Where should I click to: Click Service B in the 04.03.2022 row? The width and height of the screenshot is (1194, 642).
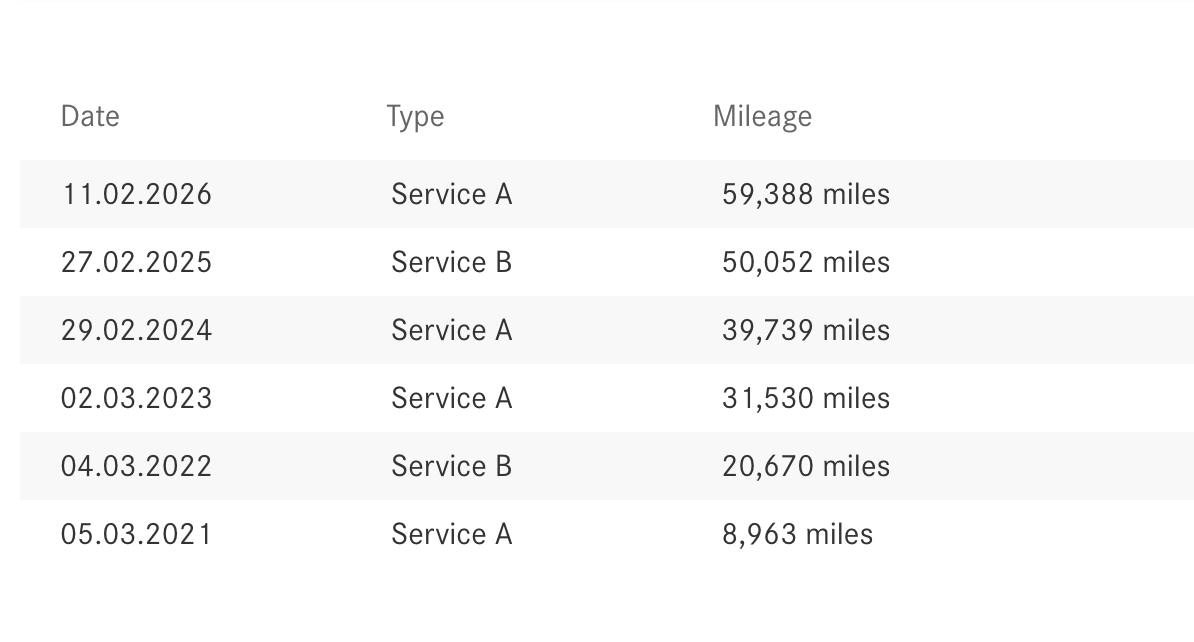(x=451, y=466)
